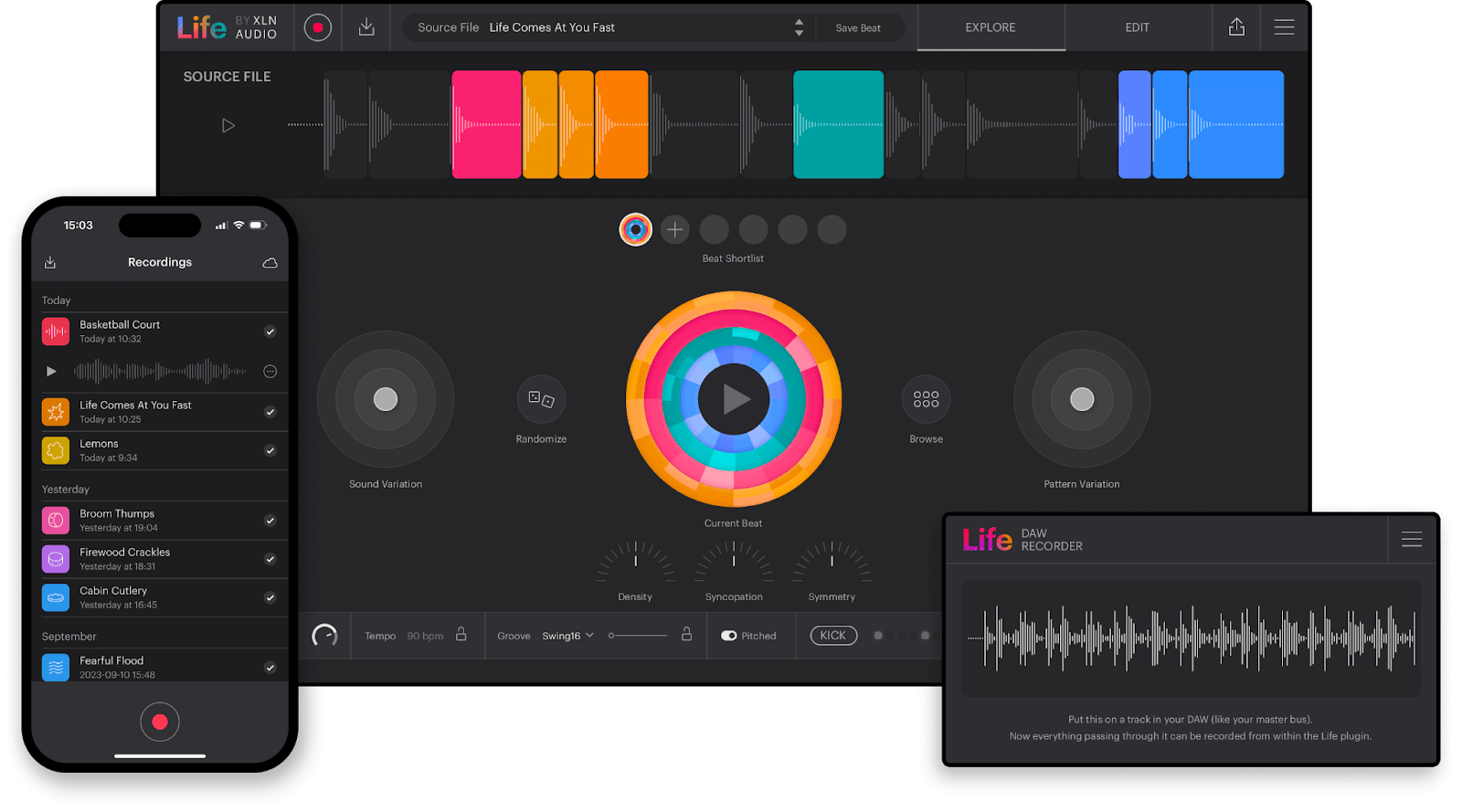Toggle the Fearful Flood checkmark
Viewport: 1462px width, 812px height.
tap(270, 668)
